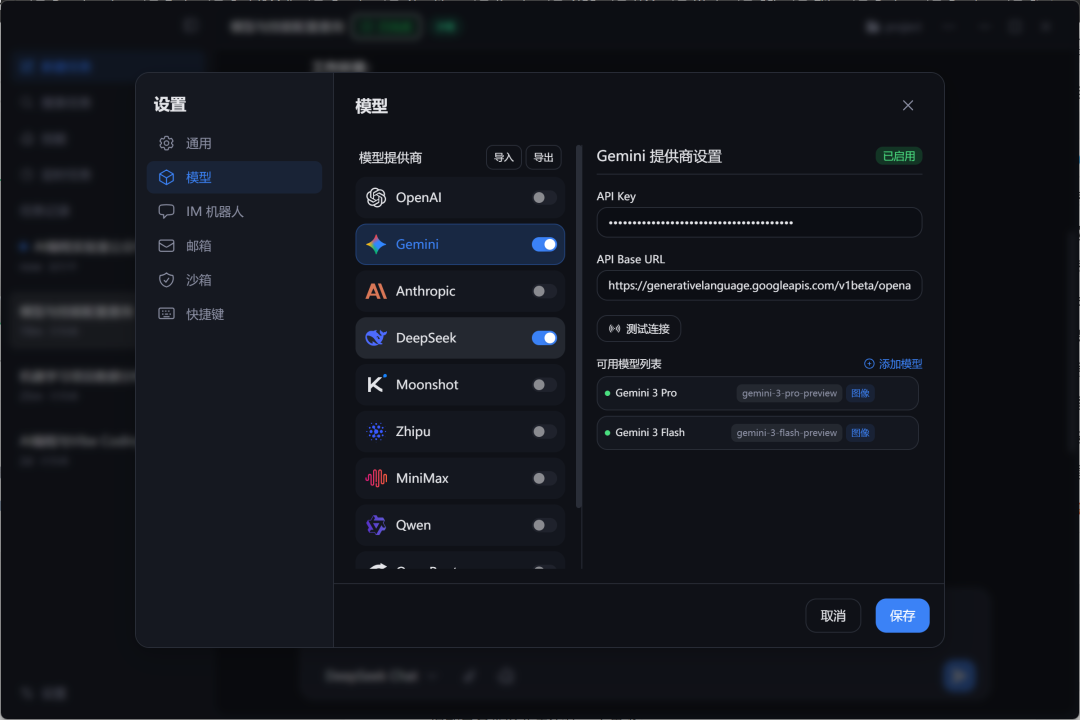Viewport: 1080px width, 720px height.
Task: Click the 图像 tag on Gemini 3 Pro
Action: 860,393
